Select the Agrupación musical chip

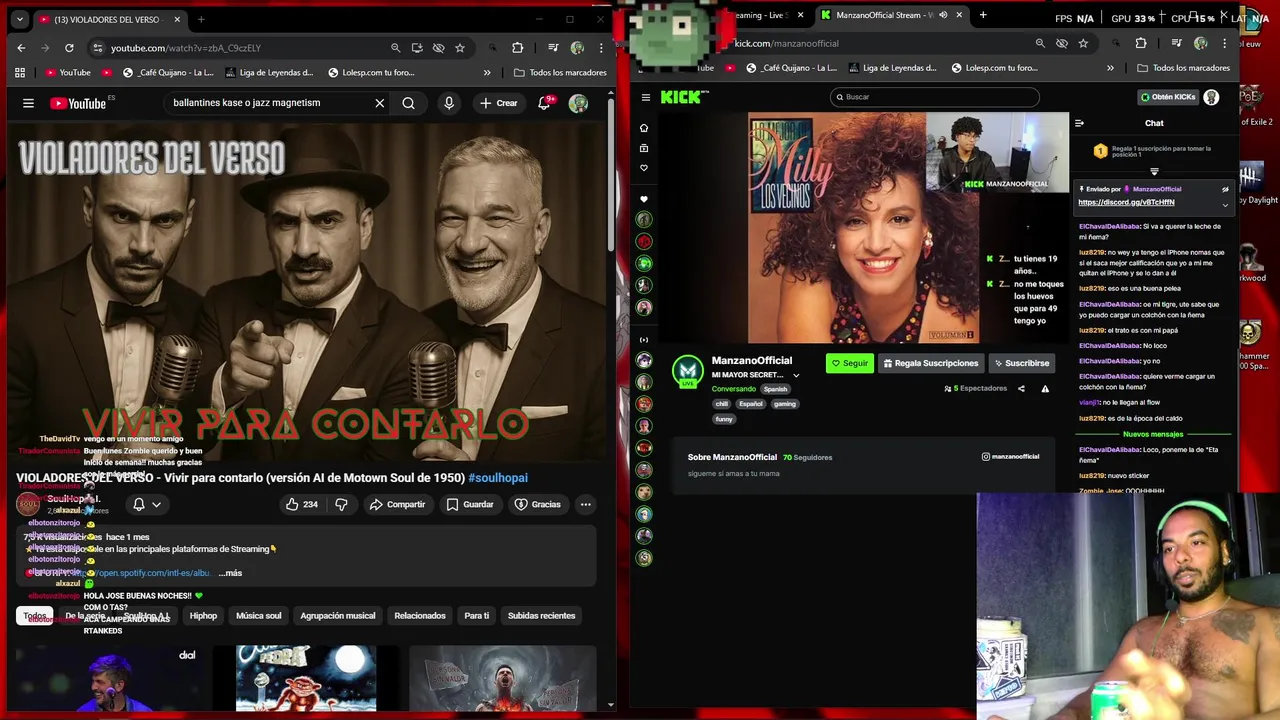coord(337,616)
